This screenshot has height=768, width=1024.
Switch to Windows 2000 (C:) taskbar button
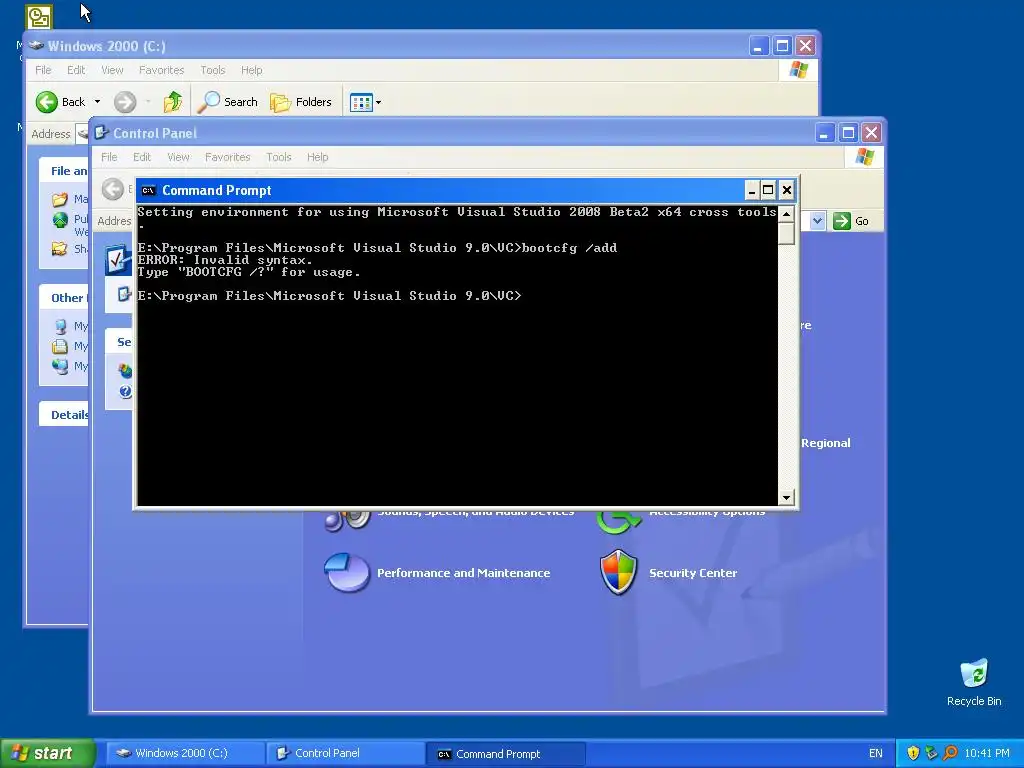coord(184,753)
